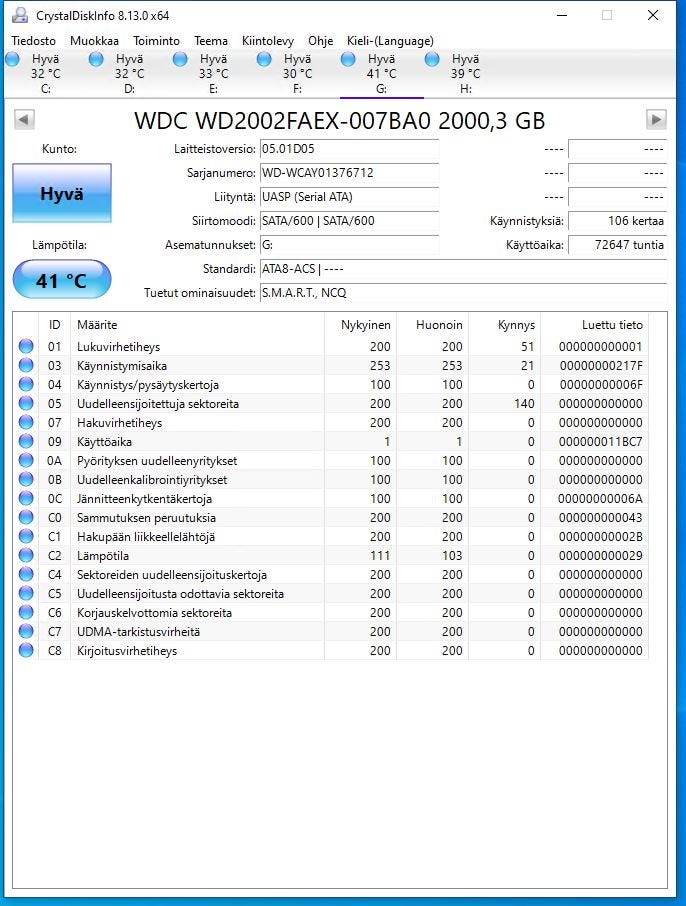This screenshot has height=906, width=686.
Task: Click the Määrite column header
Action: [x=197, y=325]
